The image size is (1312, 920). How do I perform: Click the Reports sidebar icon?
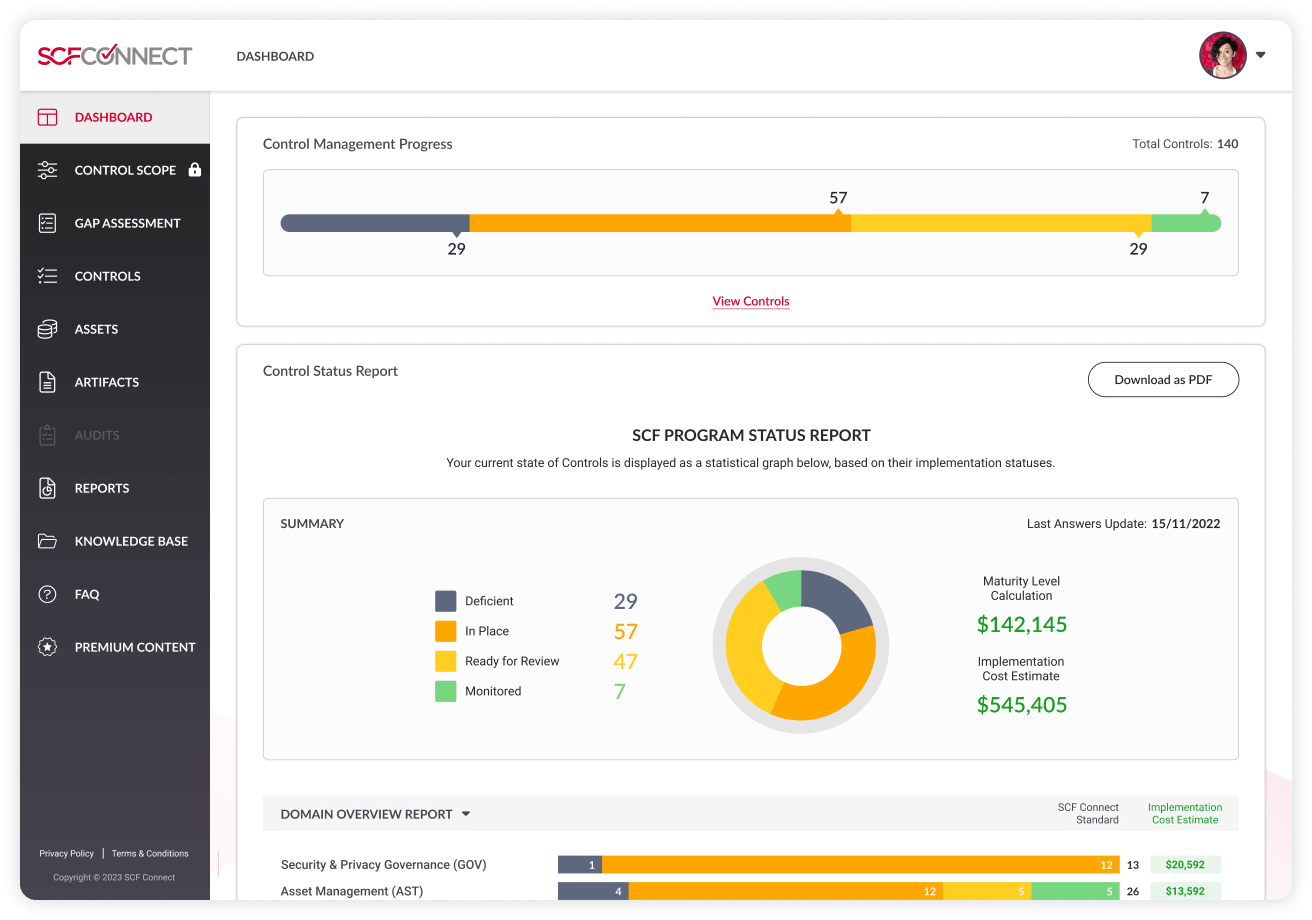[x=47, y=488]
